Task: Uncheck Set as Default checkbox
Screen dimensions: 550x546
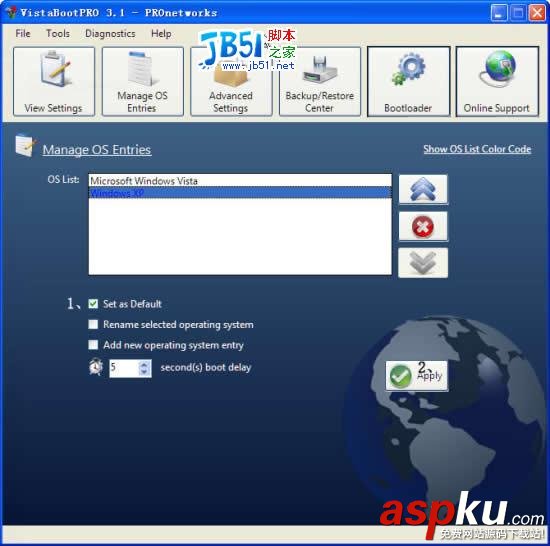Action: click(93, 304)
